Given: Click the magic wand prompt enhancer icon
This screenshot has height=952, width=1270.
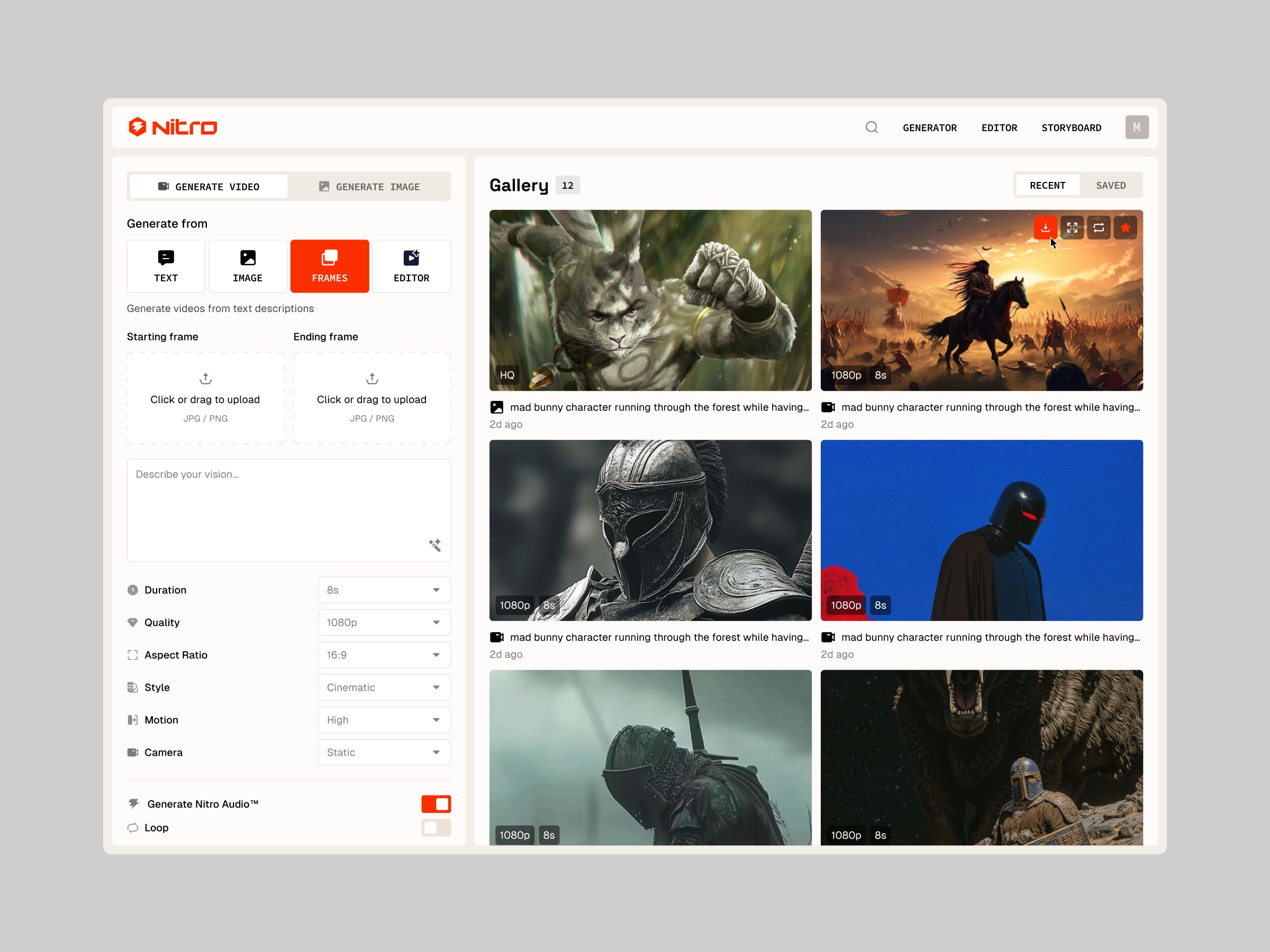Looking at the screenshot, I should [x=434, y=545].
